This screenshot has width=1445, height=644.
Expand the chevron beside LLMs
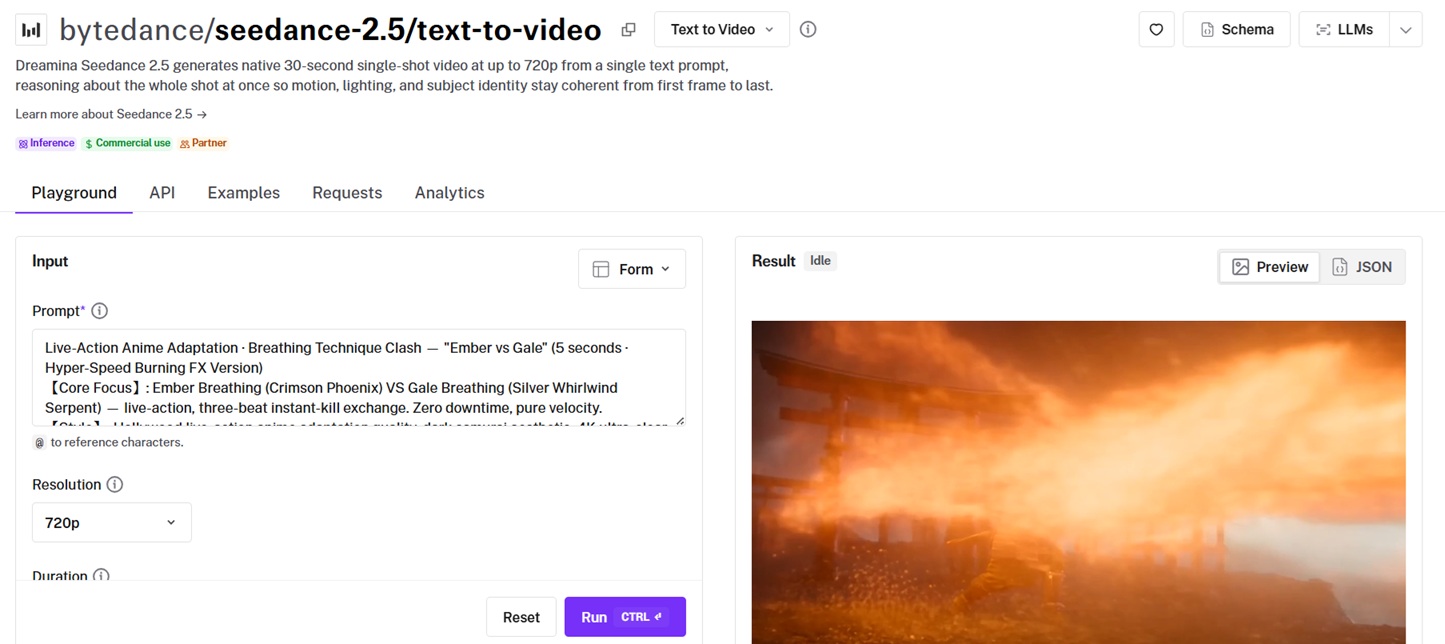point(1405,30)
